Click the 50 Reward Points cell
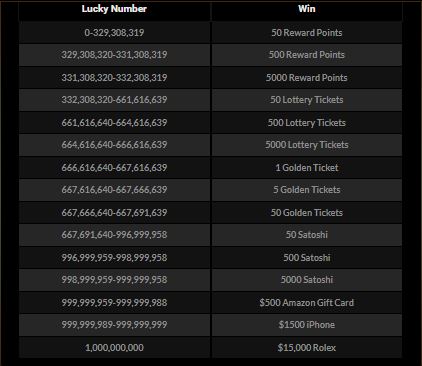This screenshot has width=422, height=366. 307,33
